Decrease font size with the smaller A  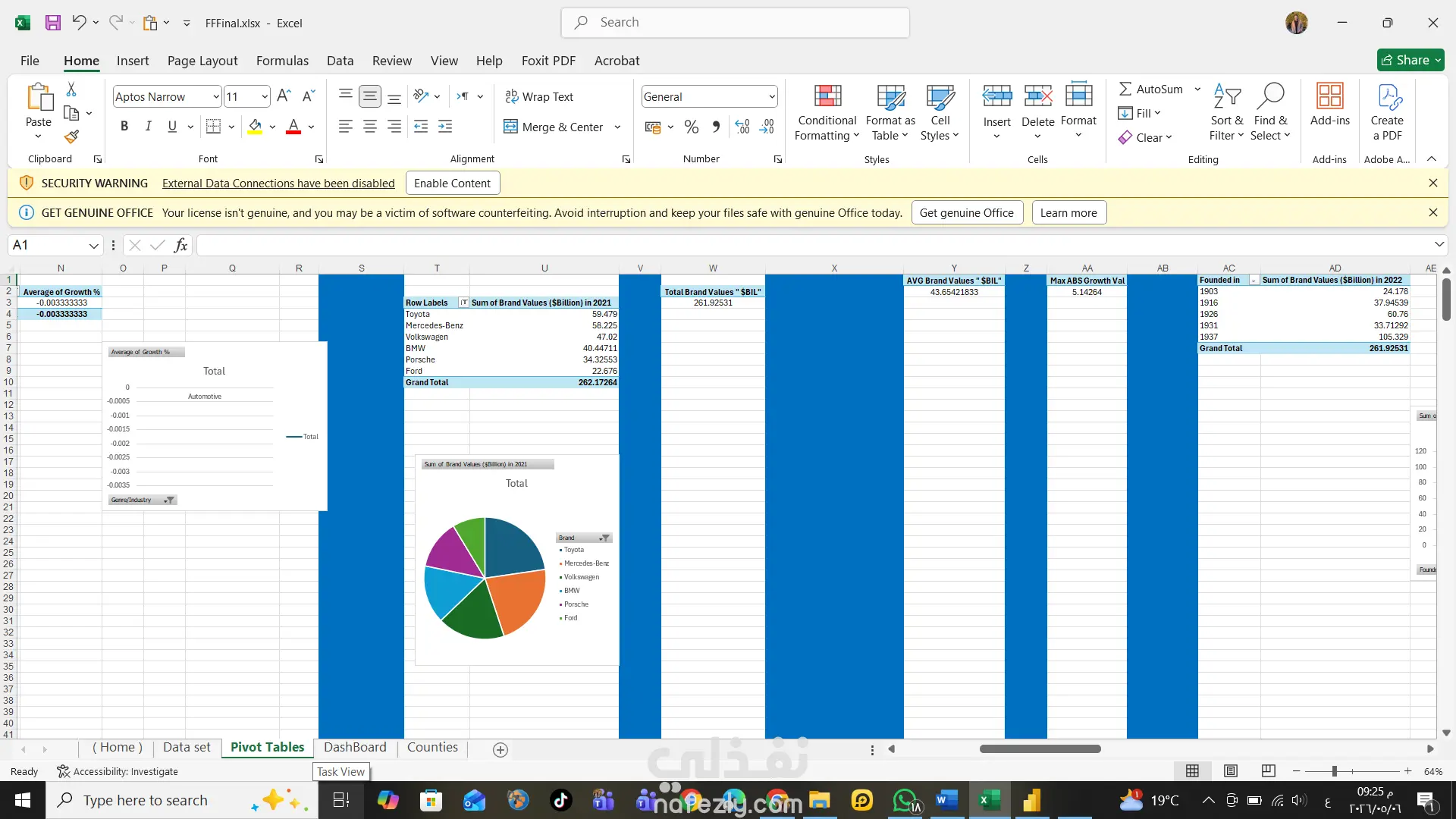point(308,96)
